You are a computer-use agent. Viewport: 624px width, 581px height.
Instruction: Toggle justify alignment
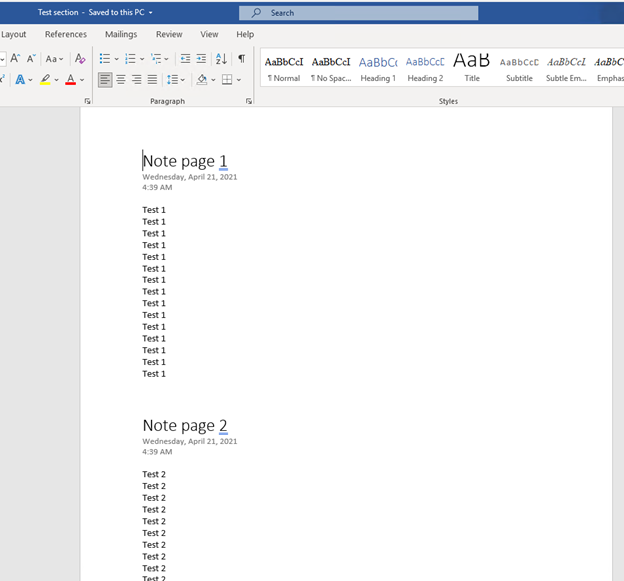click(x=152, y=80)
